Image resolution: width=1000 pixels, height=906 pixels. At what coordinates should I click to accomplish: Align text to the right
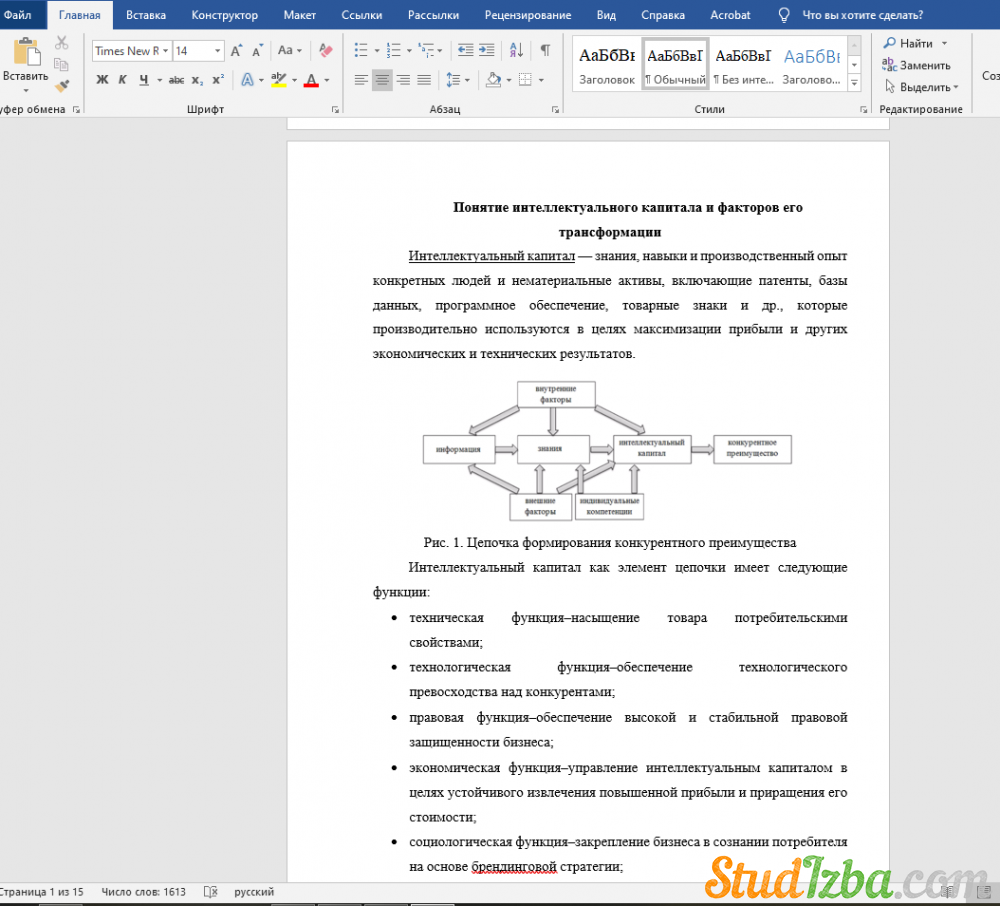point(403,80)
